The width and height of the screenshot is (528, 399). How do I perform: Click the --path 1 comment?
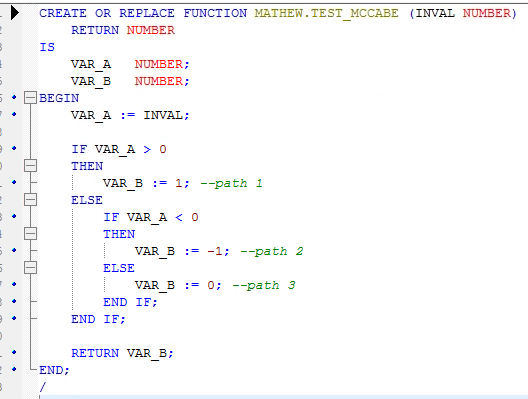pyautogui.click(x=231, y=183)
